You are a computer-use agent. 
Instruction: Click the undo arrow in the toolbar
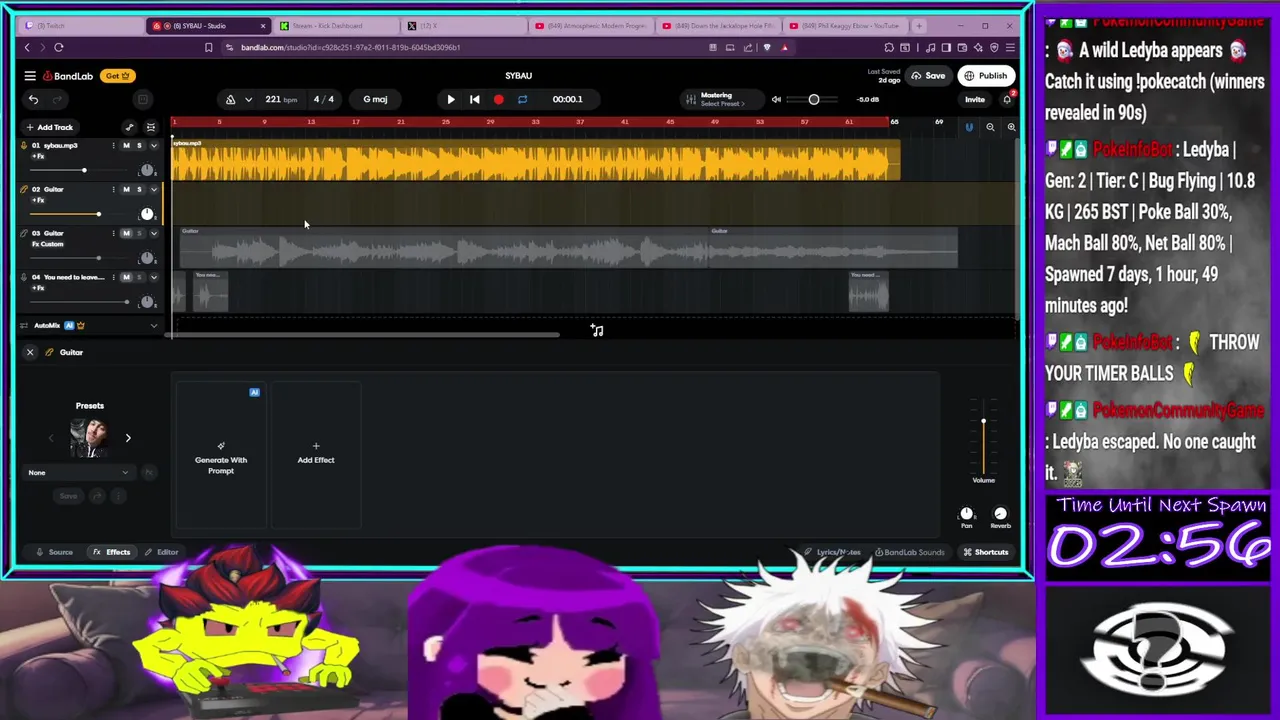(33, 99)
